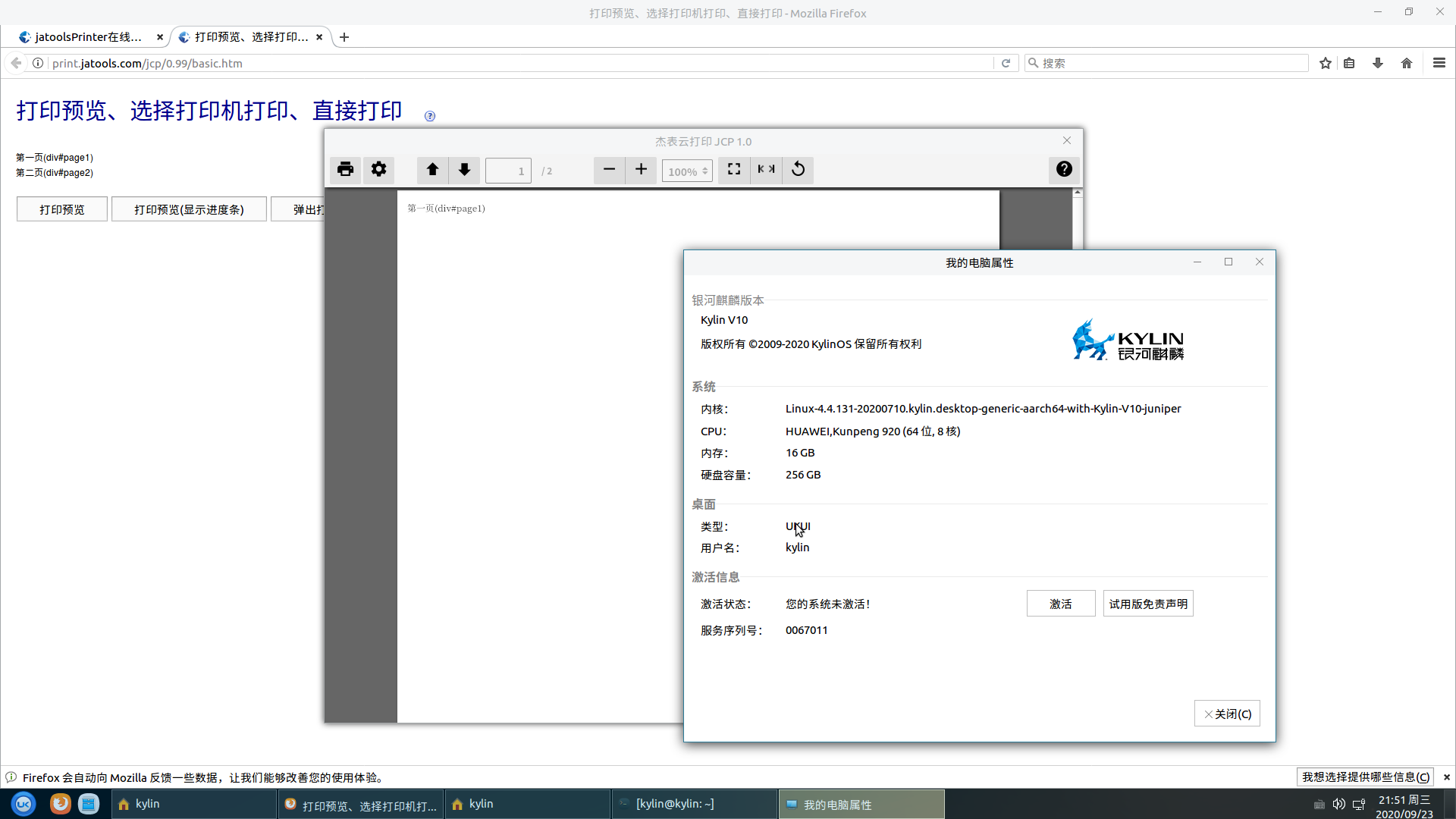Click the site info icon in URL bar

38,63
